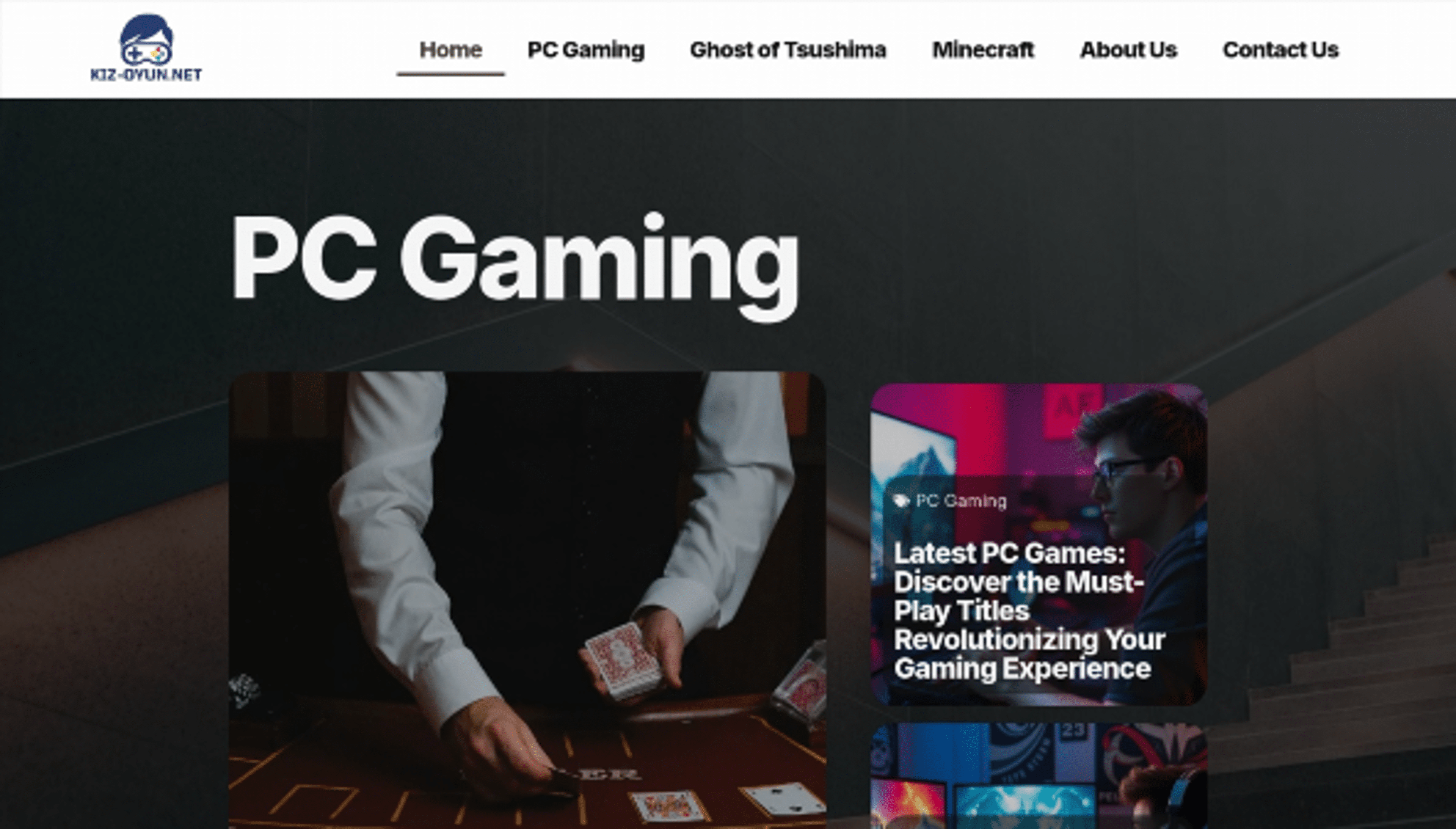The height and width of the screenshot is (829, 1456).
Task: Click the KIZ-OYUN.NET logo text
Action: coord(146,75)
